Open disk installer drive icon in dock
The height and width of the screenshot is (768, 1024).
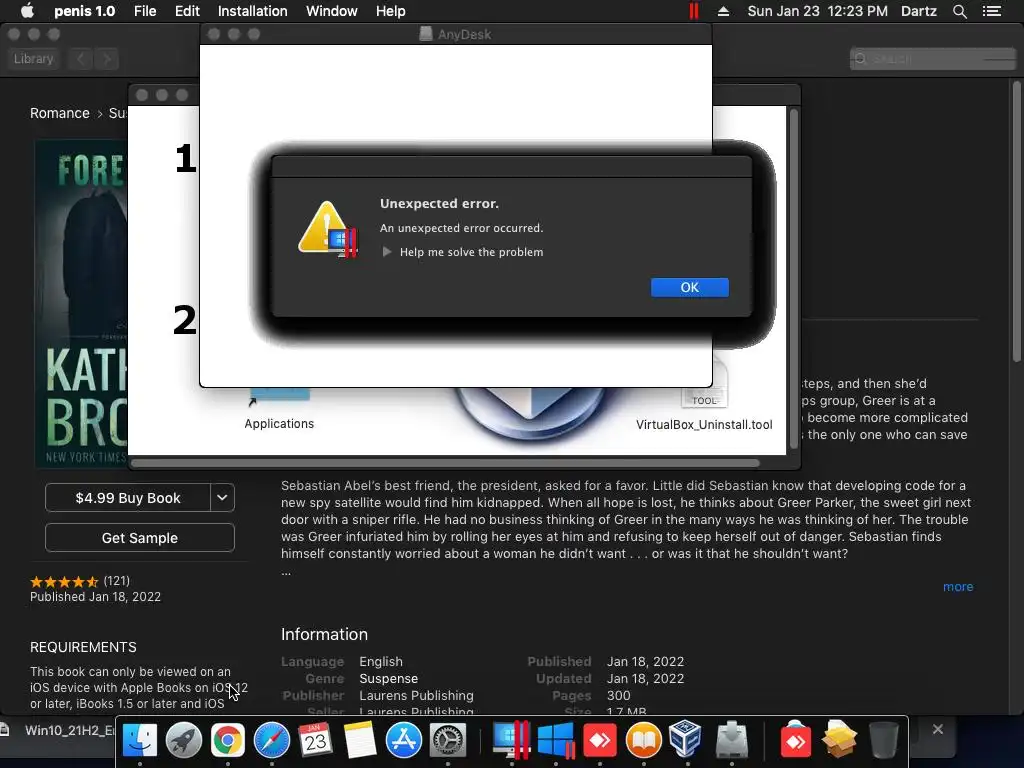click(x=731, y=740)
